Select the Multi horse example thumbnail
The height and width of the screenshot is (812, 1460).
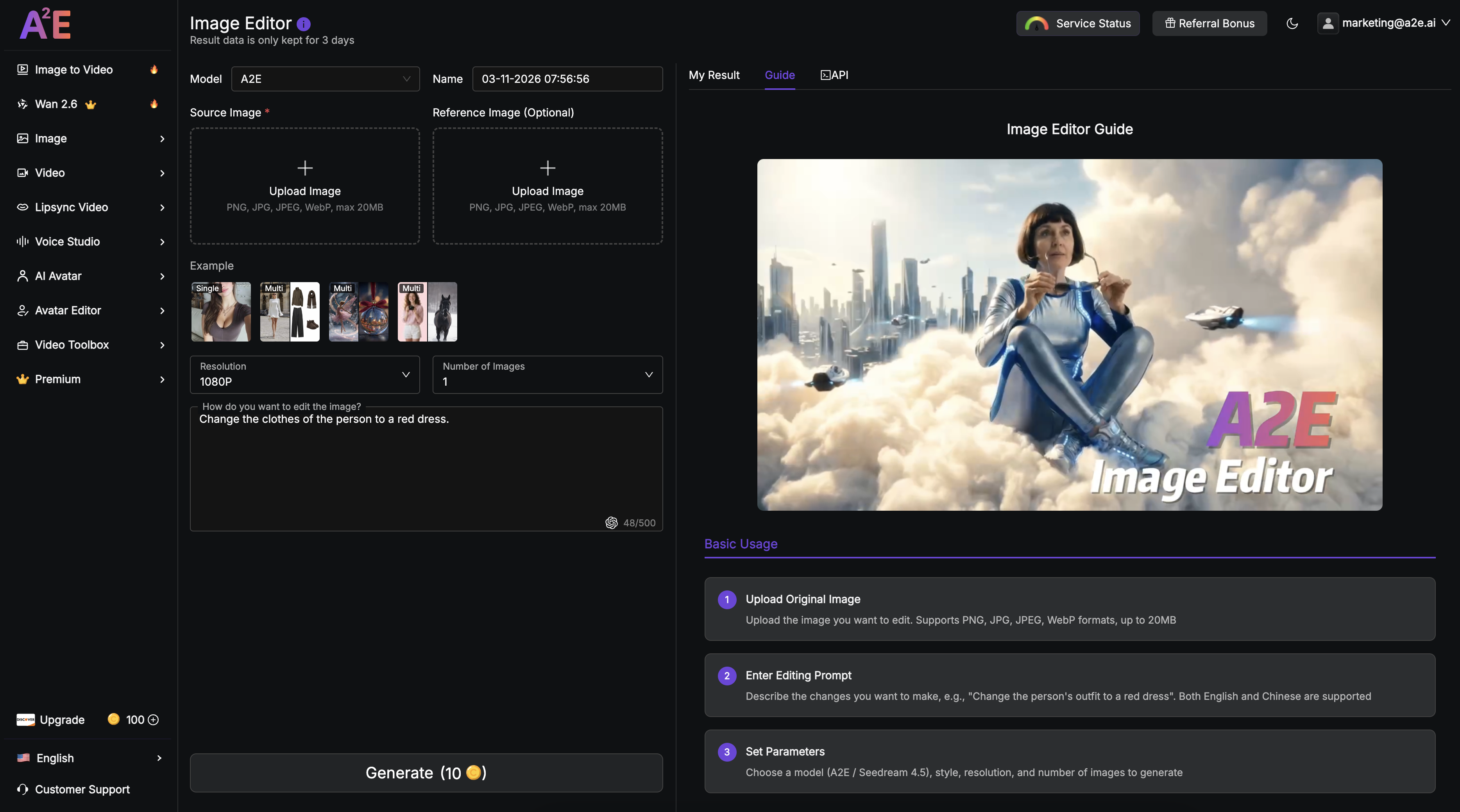point(428,312)
